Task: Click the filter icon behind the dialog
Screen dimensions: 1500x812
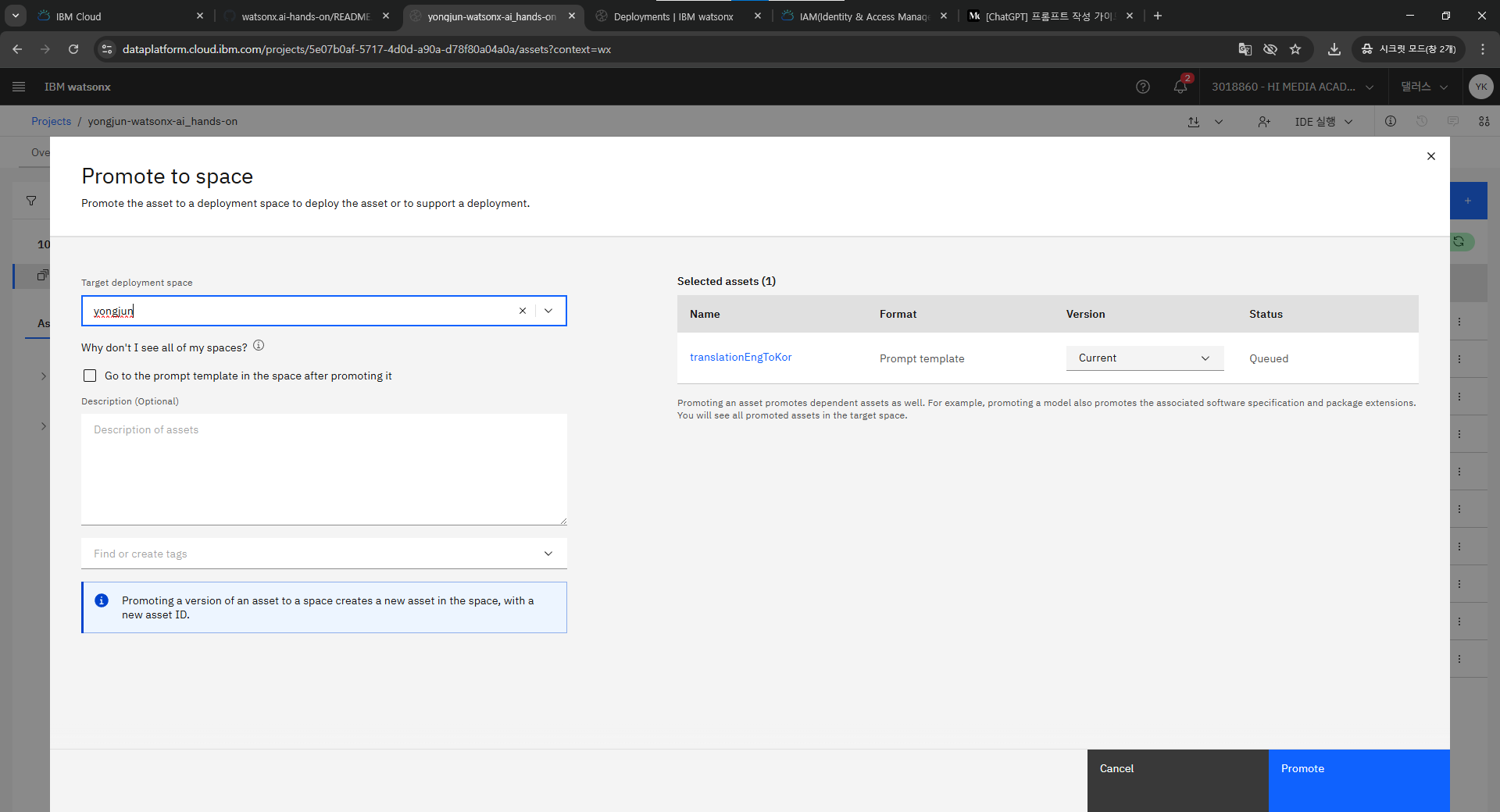Action: point(31,201)
